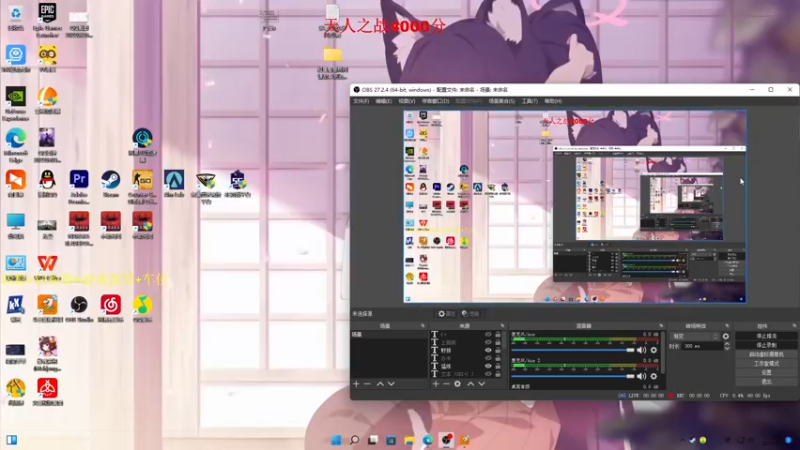The image size is (800, 450).
Task: Add a source with the sources plus icon
Action: (436, 384)
